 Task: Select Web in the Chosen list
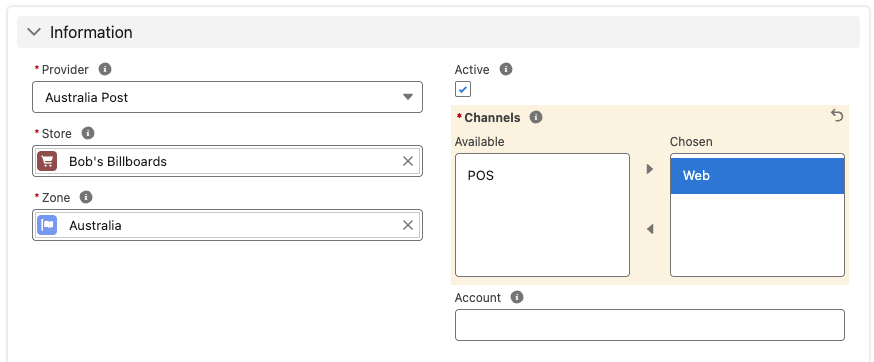(757, 176)
